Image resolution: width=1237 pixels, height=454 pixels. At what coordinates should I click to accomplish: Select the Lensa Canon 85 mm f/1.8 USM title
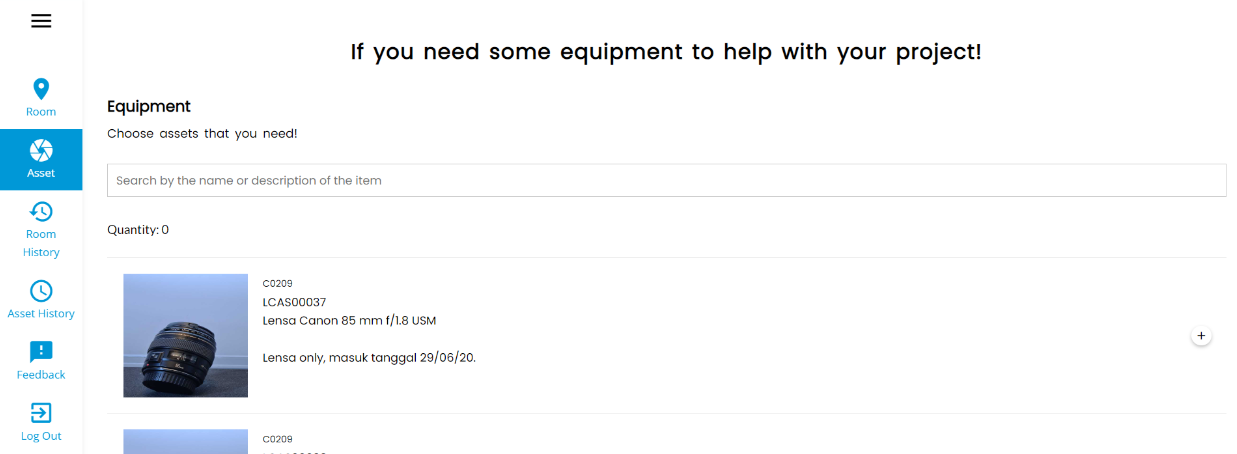point(349,321)
